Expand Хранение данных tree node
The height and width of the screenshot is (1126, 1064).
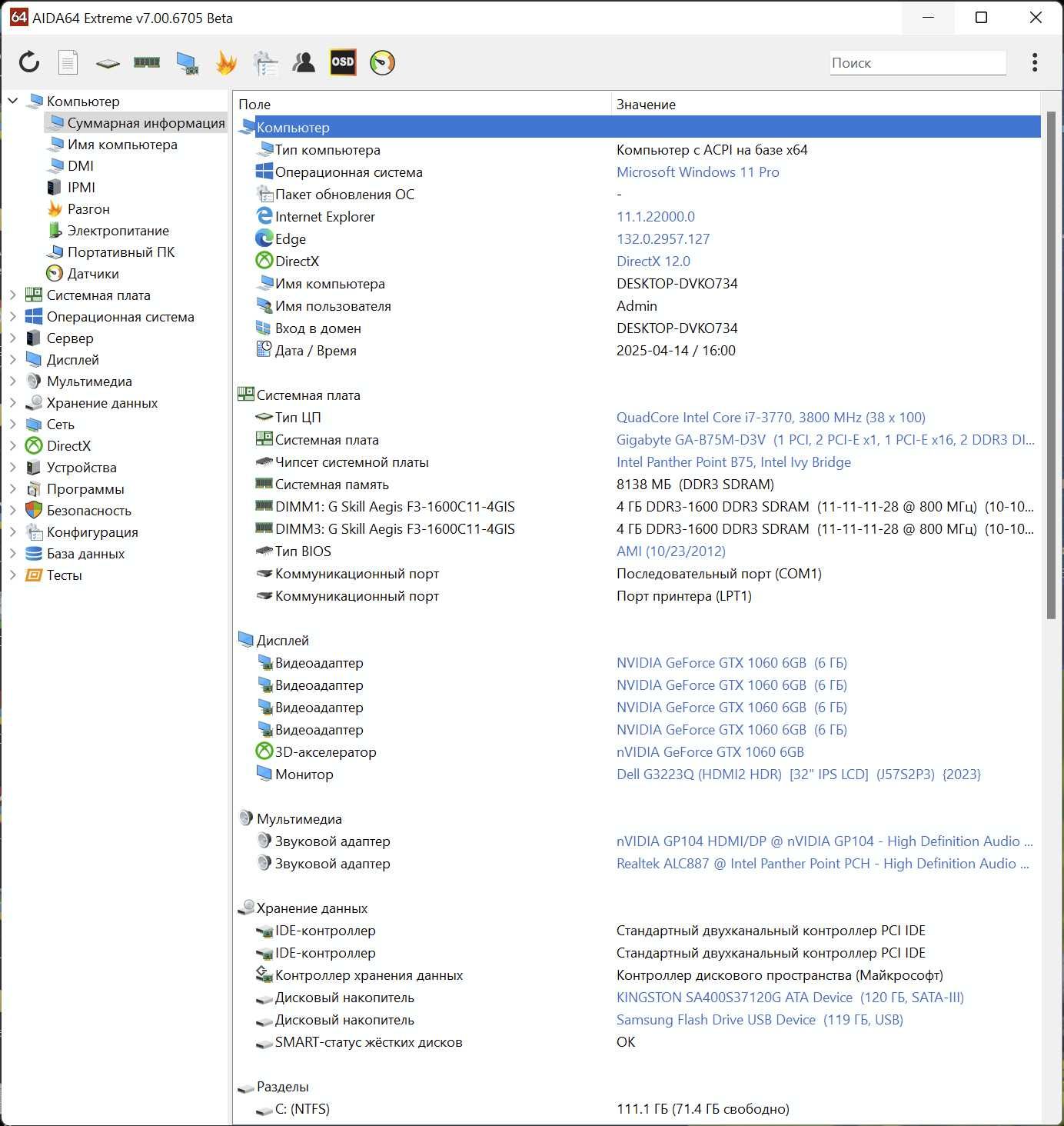point(13,402)
